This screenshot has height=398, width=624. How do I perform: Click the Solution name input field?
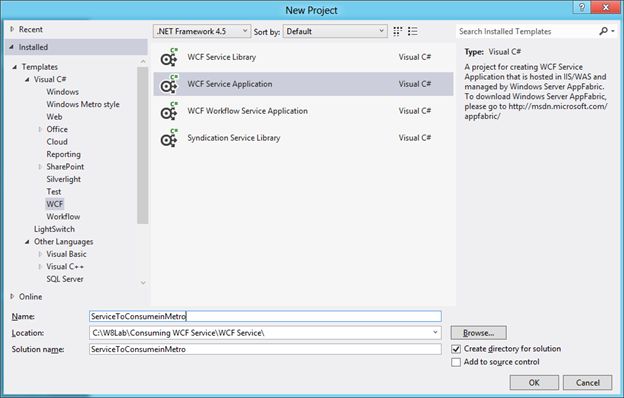click(x=265, y=349)
